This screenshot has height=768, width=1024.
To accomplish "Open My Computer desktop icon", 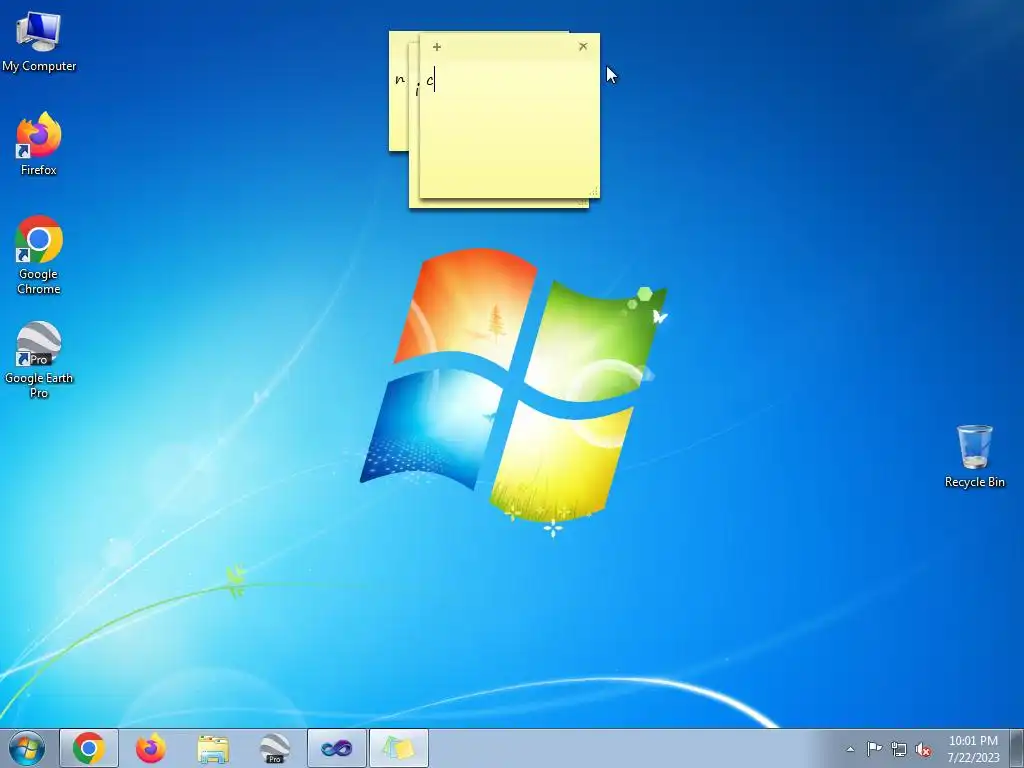I will pos(39,42).
